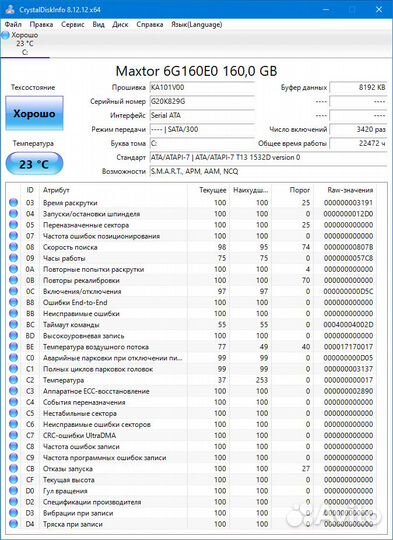
Task: Click status icon for 04 Запуски/остановки шпинделя
Action: [13, 214]
